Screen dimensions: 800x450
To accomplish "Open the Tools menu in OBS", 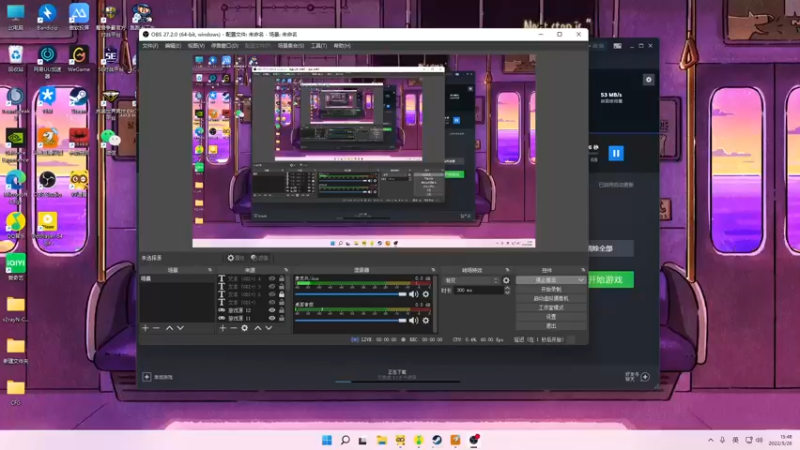I will click(x=319, y=46).
